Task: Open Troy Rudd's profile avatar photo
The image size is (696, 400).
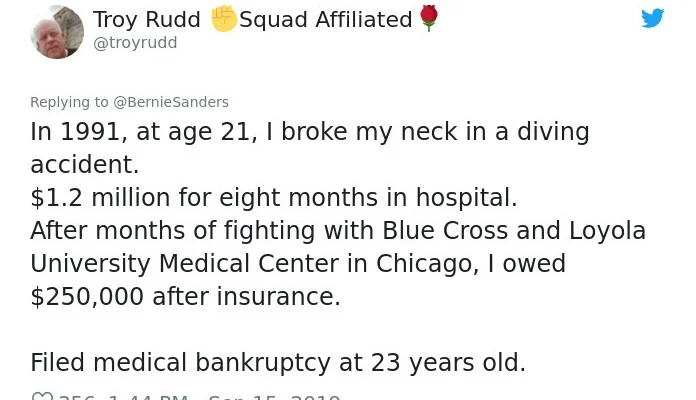Action: pyautogui.click(x=57, y=32)
